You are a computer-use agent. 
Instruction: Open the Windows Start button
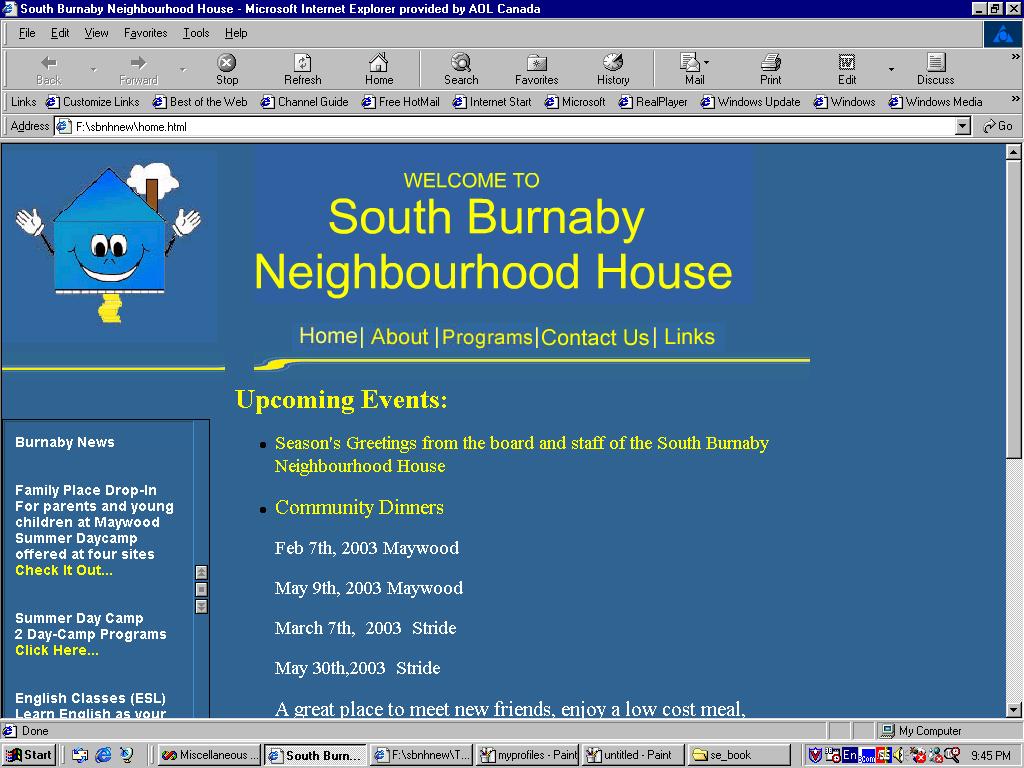29,755
